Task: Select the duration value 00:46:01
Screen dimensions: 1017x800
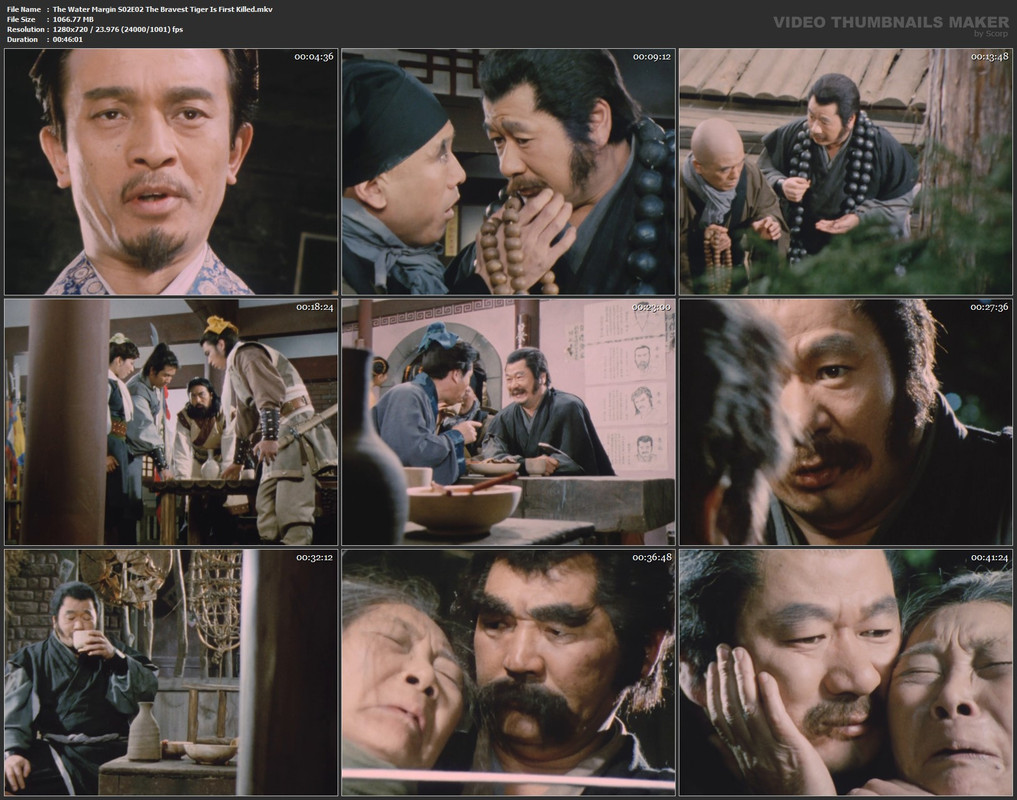Action: [x=67, y=40]
